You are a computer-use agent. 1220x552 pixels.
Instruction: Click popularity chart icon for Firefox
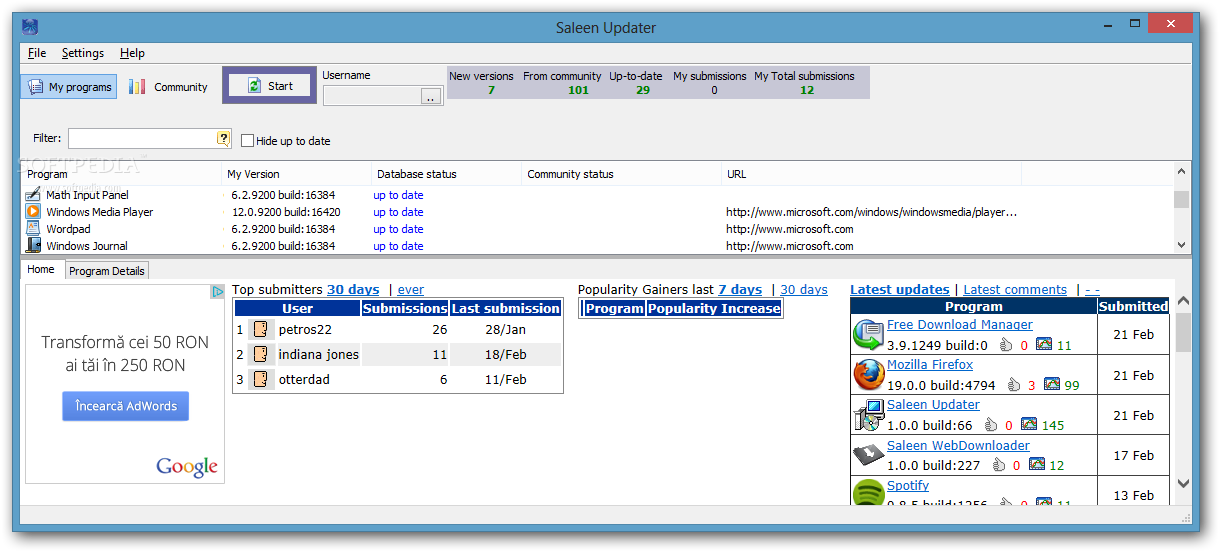pos(1052,384)
